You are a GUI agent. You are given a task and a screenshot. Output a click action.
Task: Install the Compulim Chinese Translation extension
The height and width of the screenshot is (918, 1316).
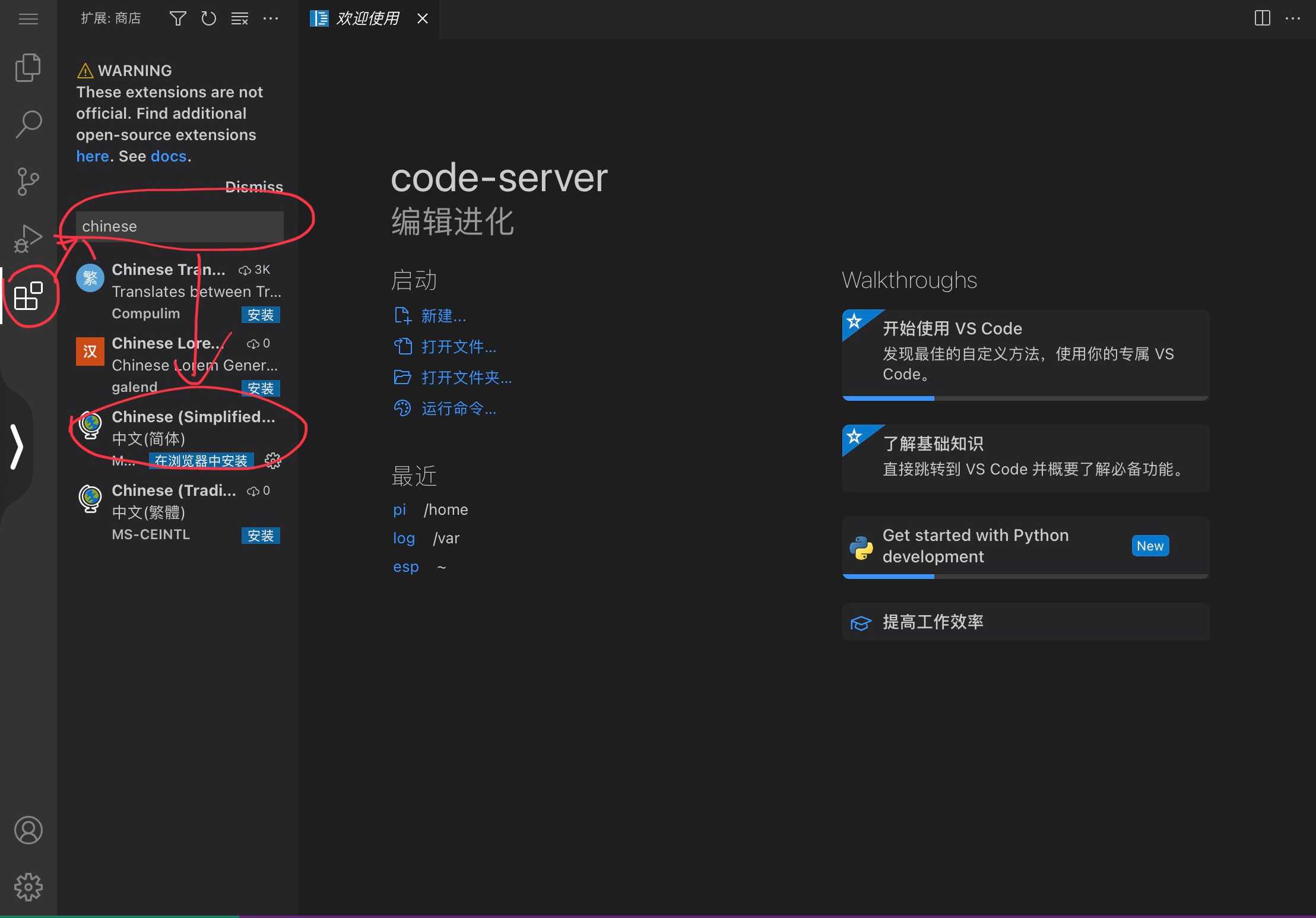pyautogui.click(x=261, y=315)
